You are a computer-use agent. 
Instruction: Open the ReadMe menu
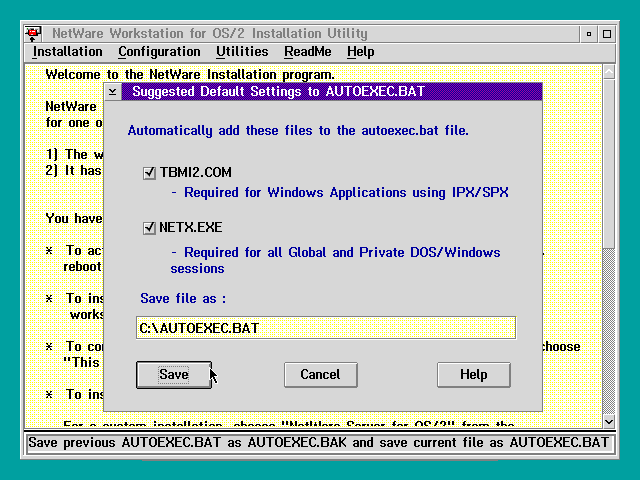tap(308, 52)
